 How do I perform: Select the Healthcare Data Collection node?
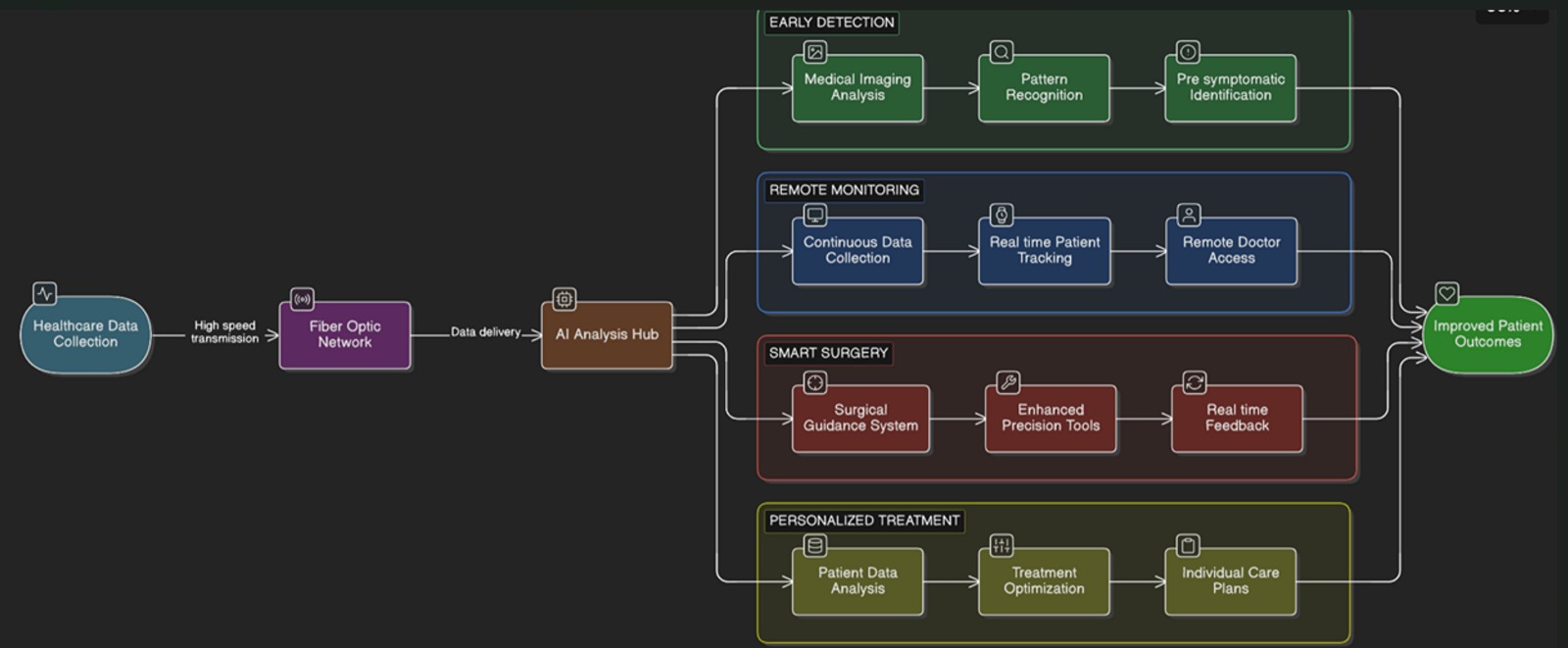(x=86, y=334)
